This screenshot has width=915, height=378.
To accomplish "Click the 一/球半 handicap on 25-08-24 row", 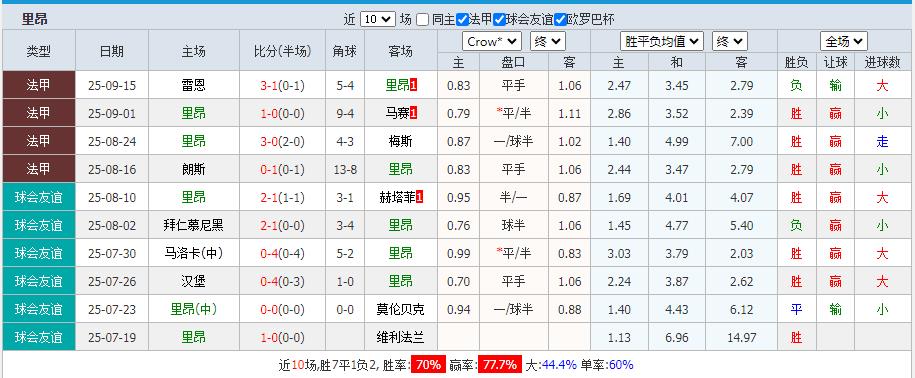I will click(514, 142).
